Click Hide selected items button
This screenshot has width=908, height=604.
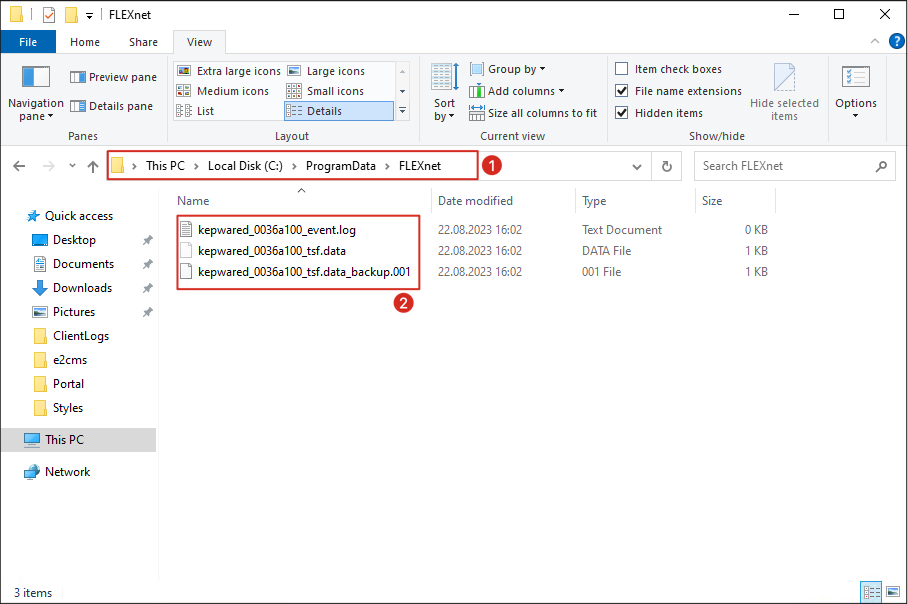click(x=784, y=93)
